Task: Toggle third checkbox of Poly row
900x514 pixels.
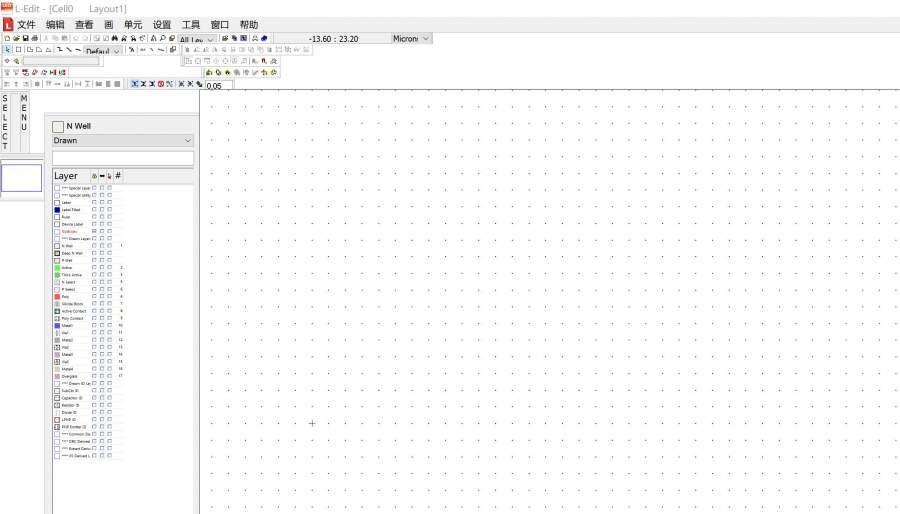Action: [110, 297]
